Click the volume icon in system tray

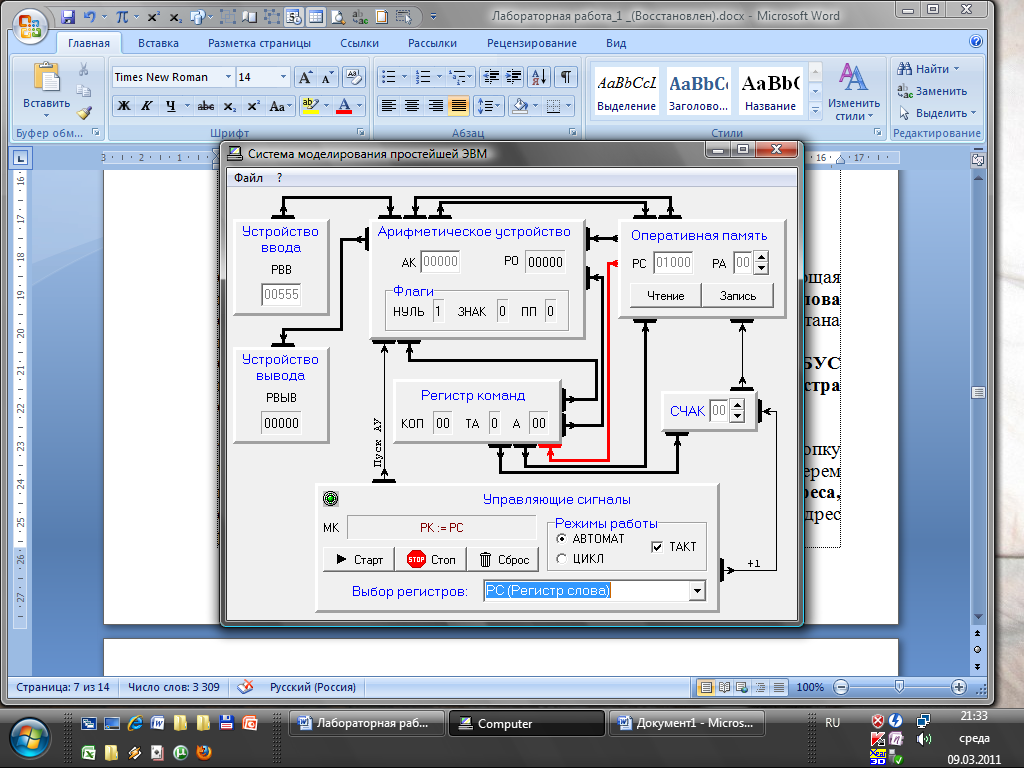923,739
